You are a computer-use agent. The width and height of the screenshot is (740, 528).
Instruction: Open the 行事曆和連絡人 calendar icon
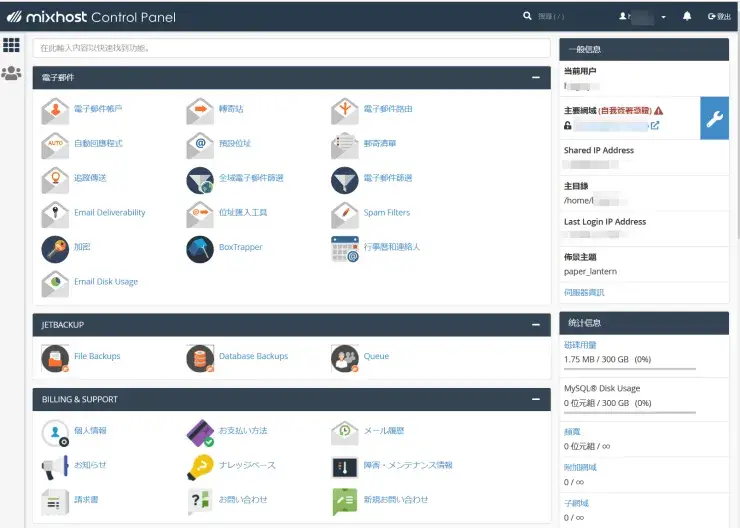tap(345, 249)
